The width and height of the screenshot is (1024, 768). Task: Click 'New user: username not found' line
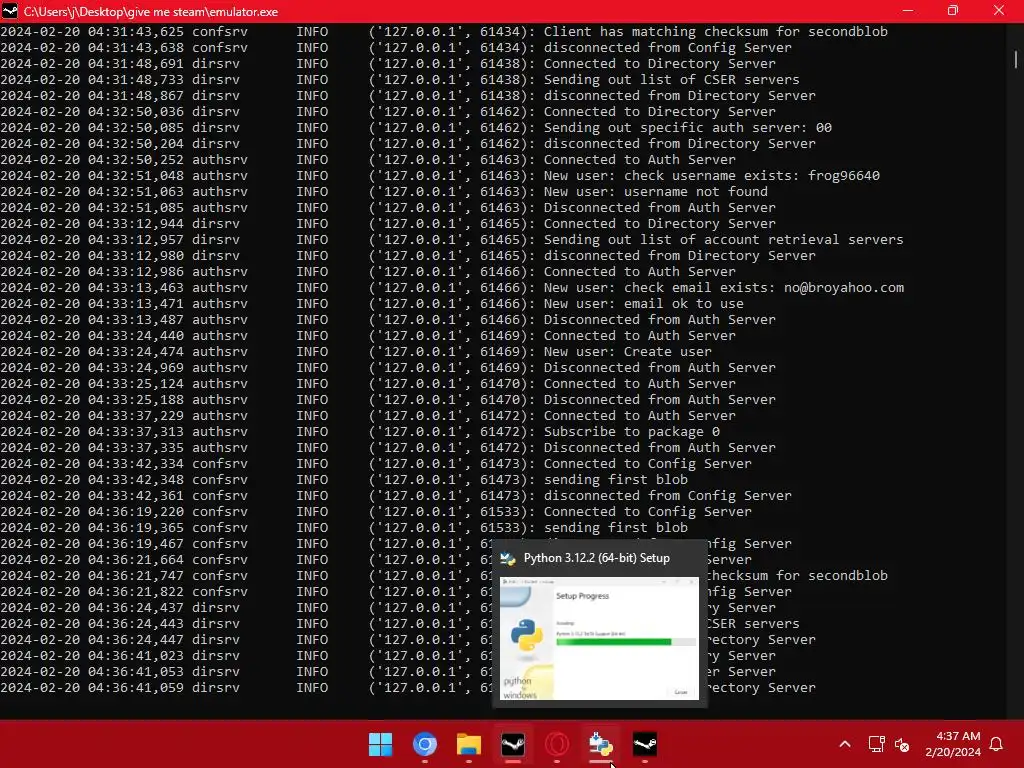656,191
